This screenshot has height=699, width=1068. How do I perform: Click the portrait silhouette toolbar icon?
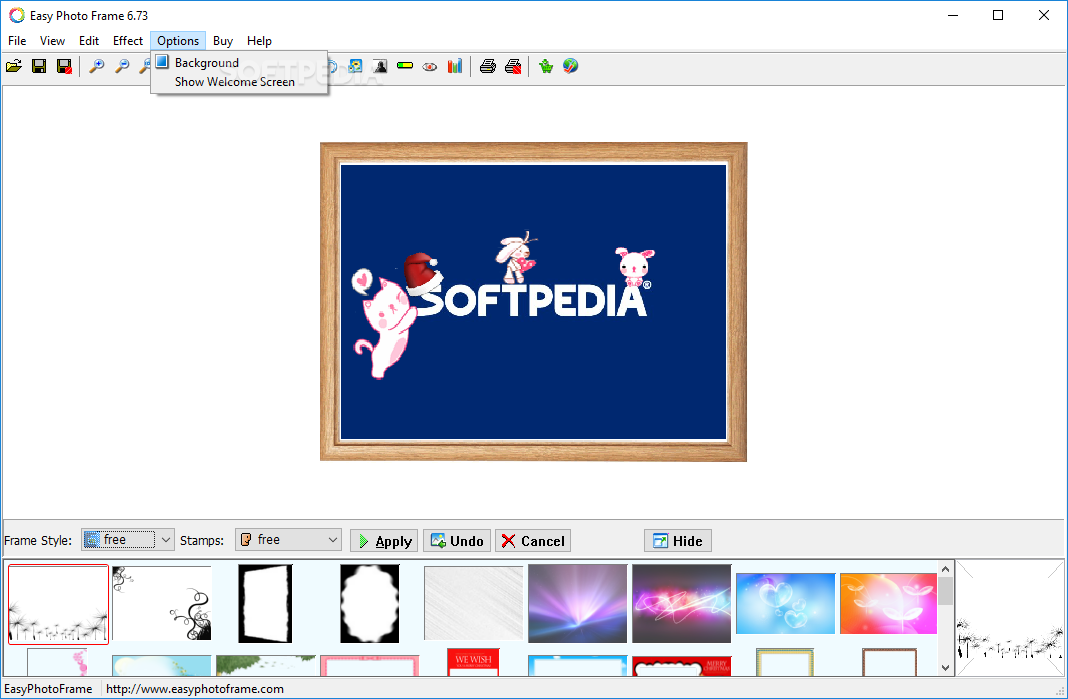(x=380, y=66)
